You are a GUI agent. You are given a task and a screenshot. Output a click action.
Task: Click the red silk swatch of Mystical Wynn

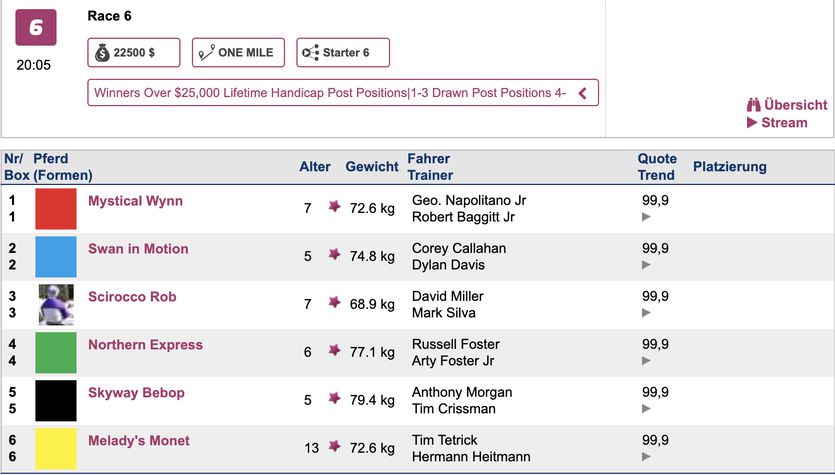tap(56, 209)
